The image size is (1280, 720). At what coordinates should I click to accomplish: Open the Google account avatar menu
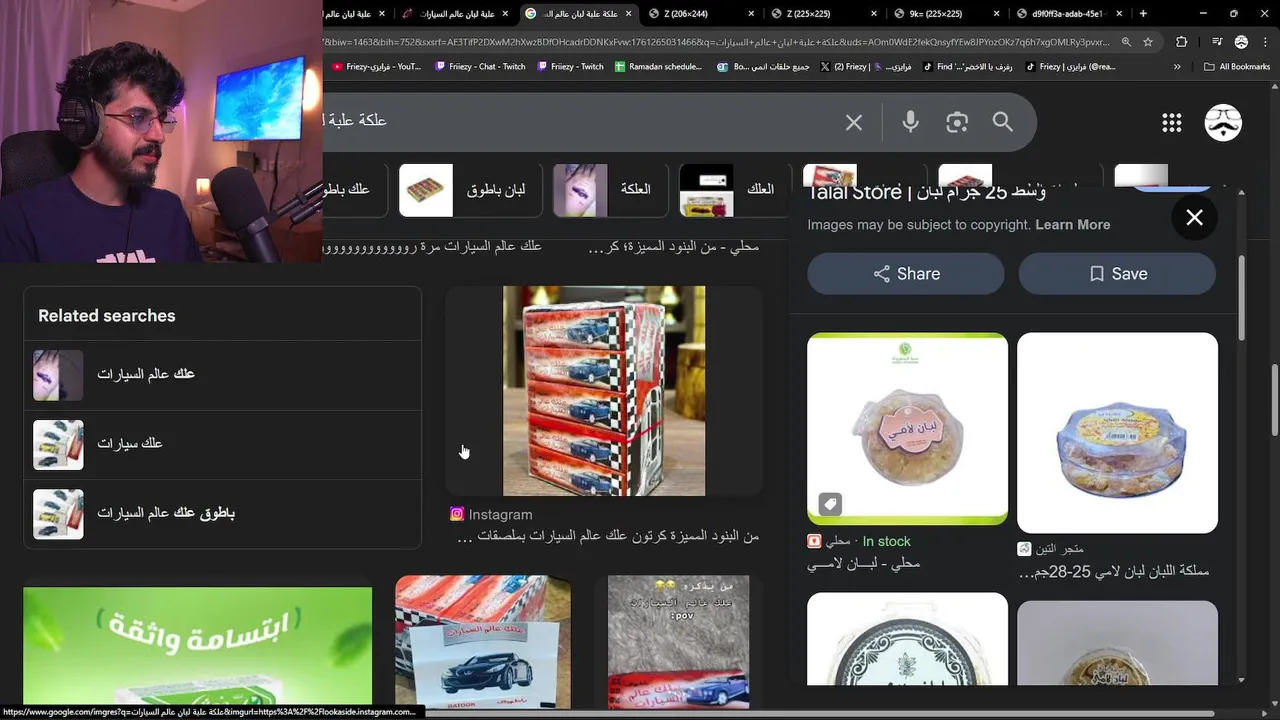(1223, 123)
